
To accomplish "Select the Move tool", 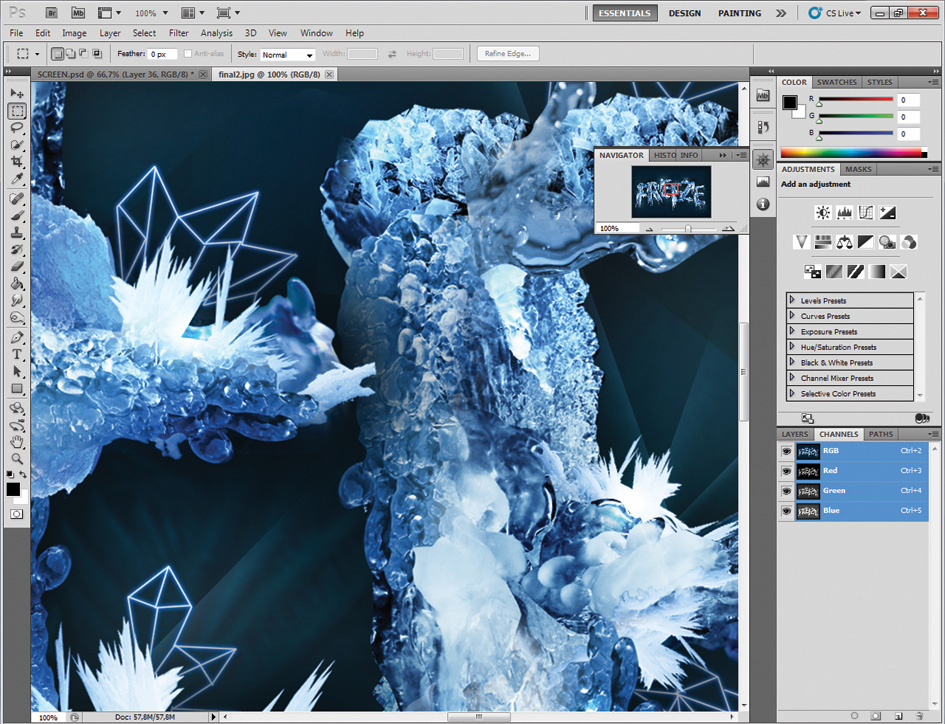I will pos(17,93).
